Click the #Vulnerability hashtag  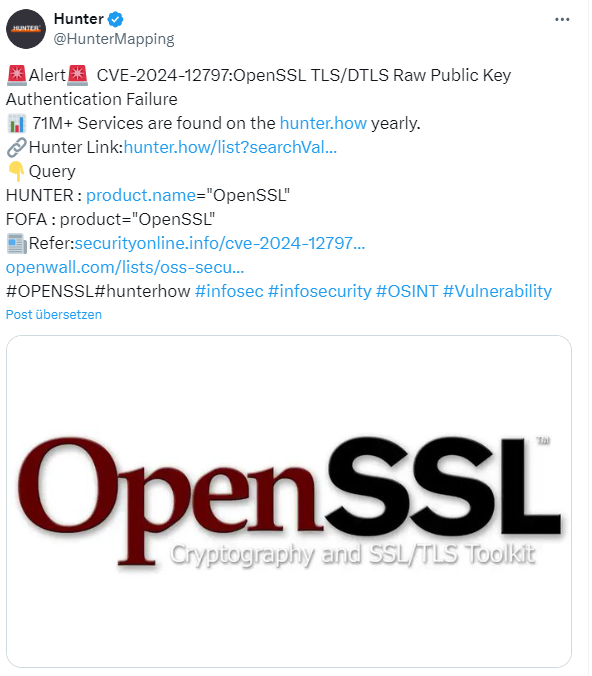pos(497,291)
